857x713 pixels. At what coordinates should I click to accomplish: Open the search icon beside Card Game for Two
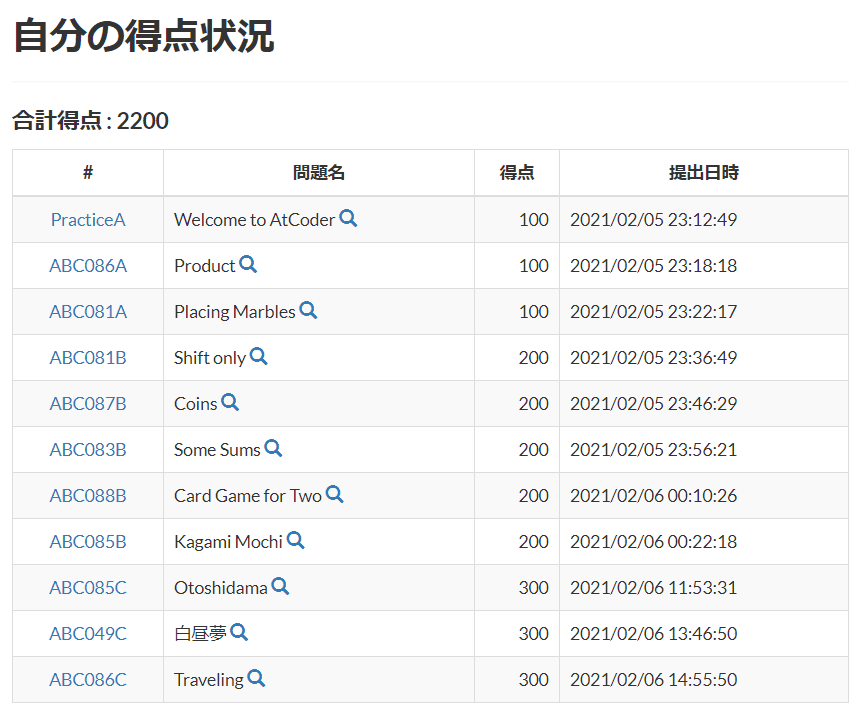click(334, 495)
